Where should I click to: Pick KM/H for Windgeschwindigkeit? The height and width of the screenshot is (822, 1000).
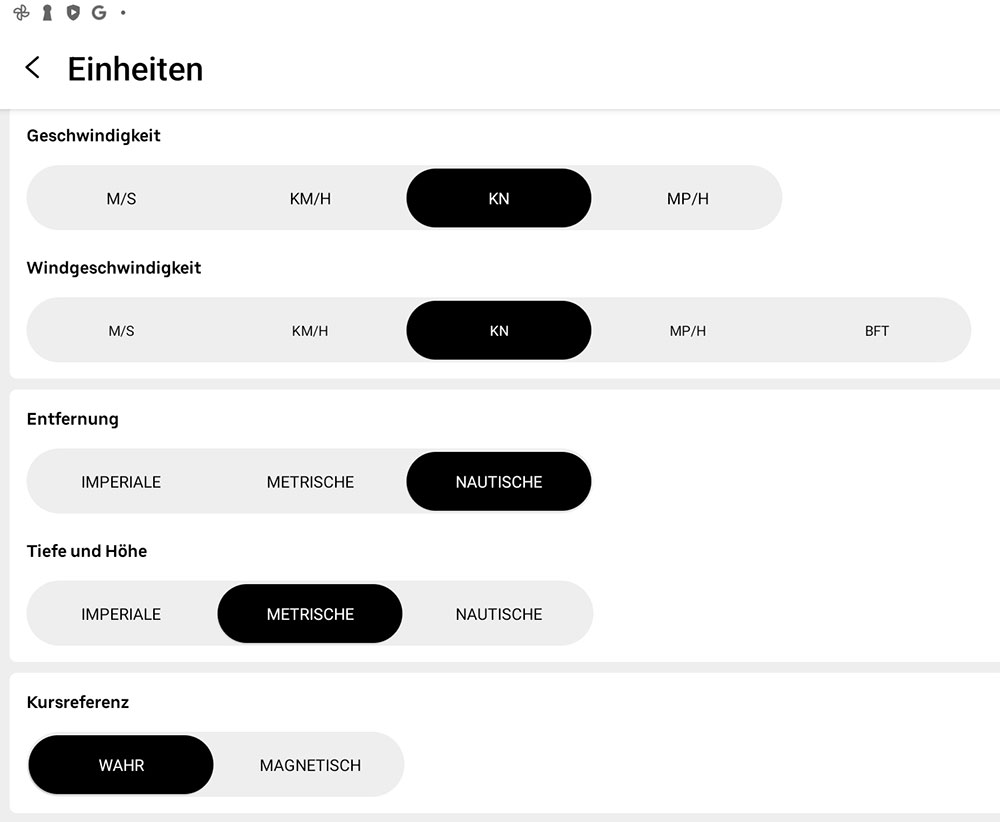coord(310,330)
